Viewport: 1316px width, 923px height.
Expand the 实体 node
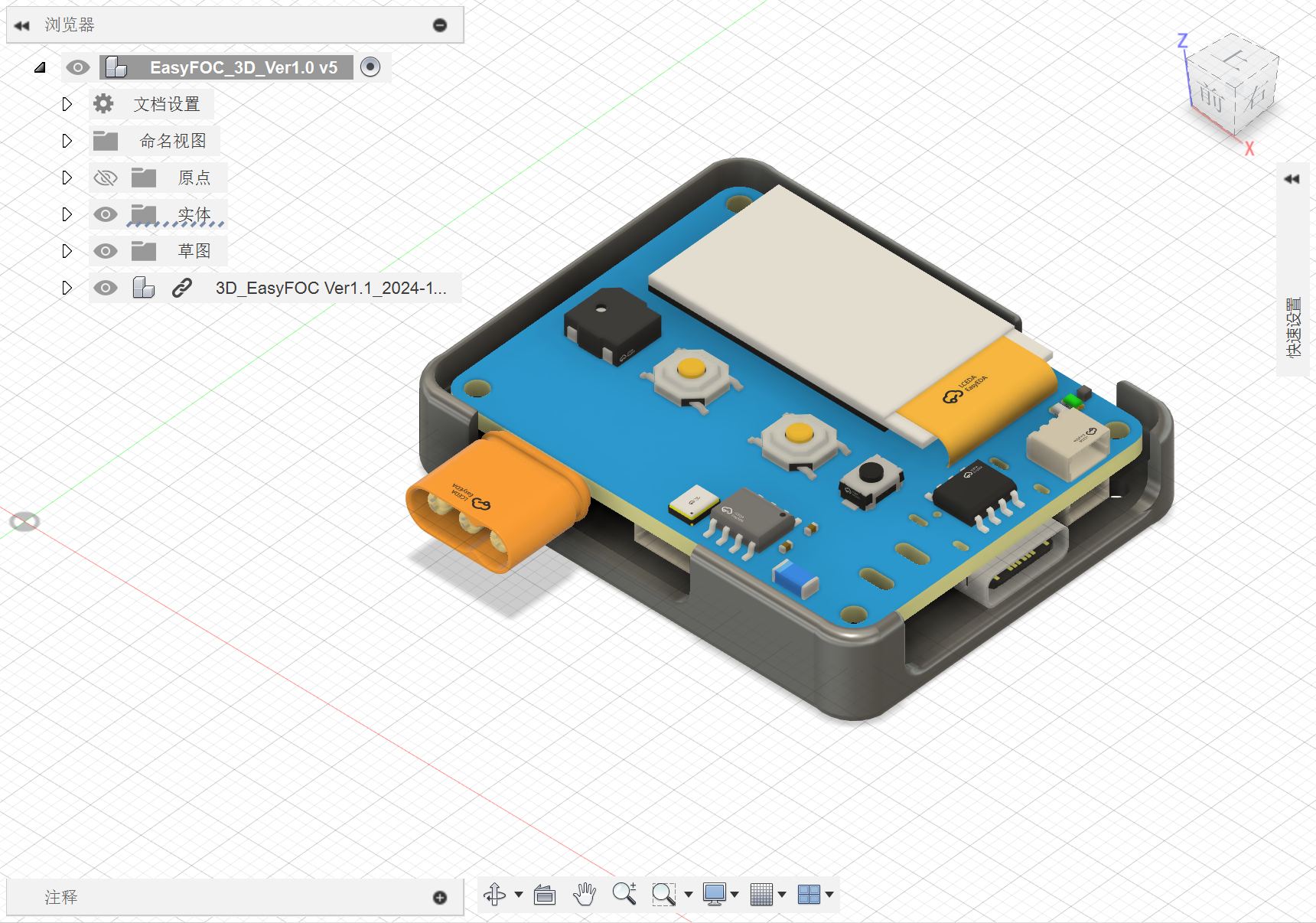[x=67, y=214]
